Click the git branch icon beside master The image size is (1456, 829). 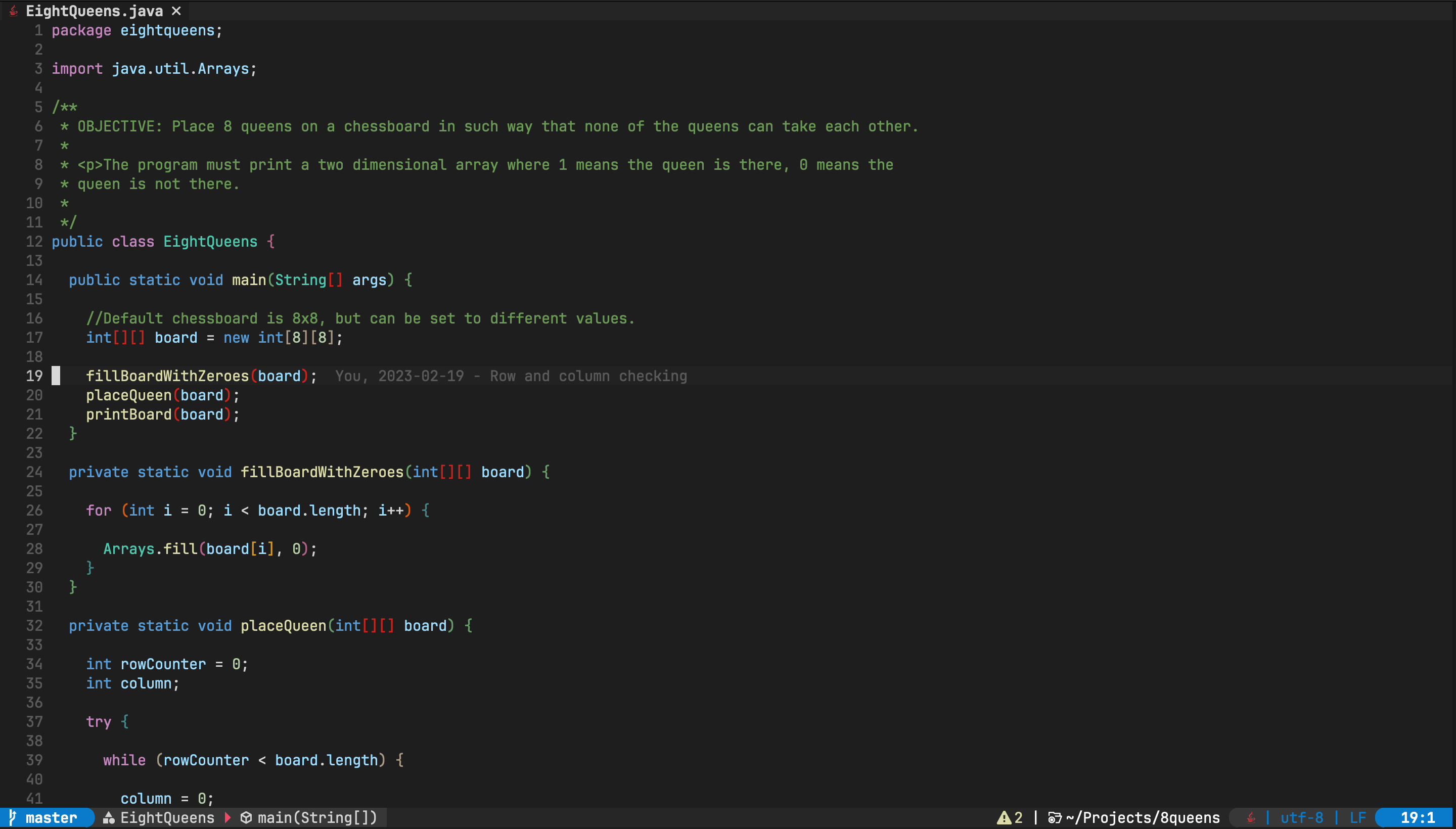[13, 817]
